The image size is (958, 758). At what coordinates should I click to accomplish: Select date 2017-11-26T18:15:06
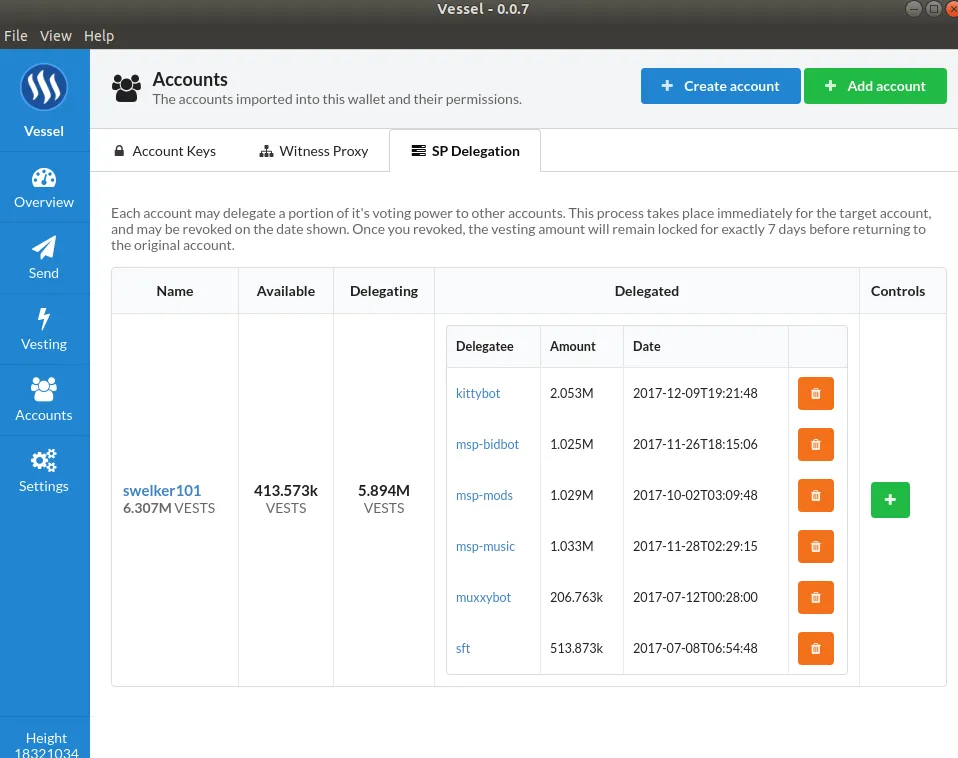[695, 445]
